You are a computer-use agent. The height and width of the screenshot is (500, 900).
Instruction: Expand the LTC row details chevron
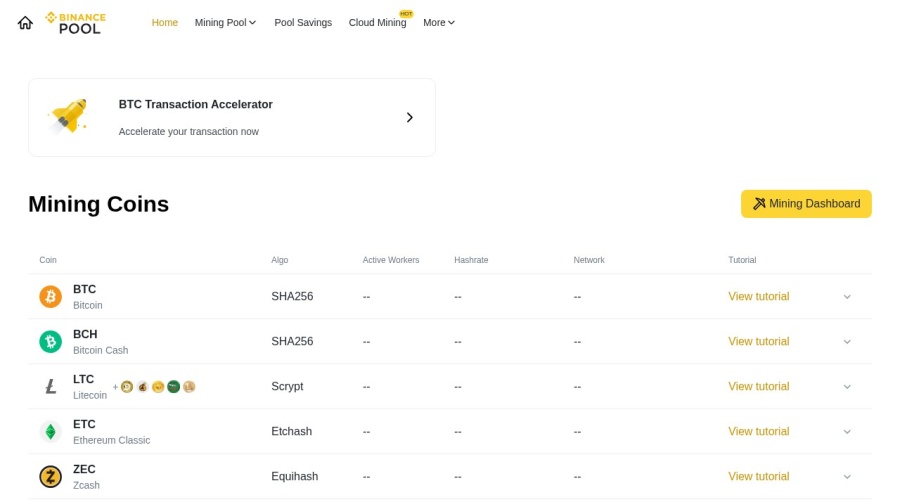click(x=847, y=387)
